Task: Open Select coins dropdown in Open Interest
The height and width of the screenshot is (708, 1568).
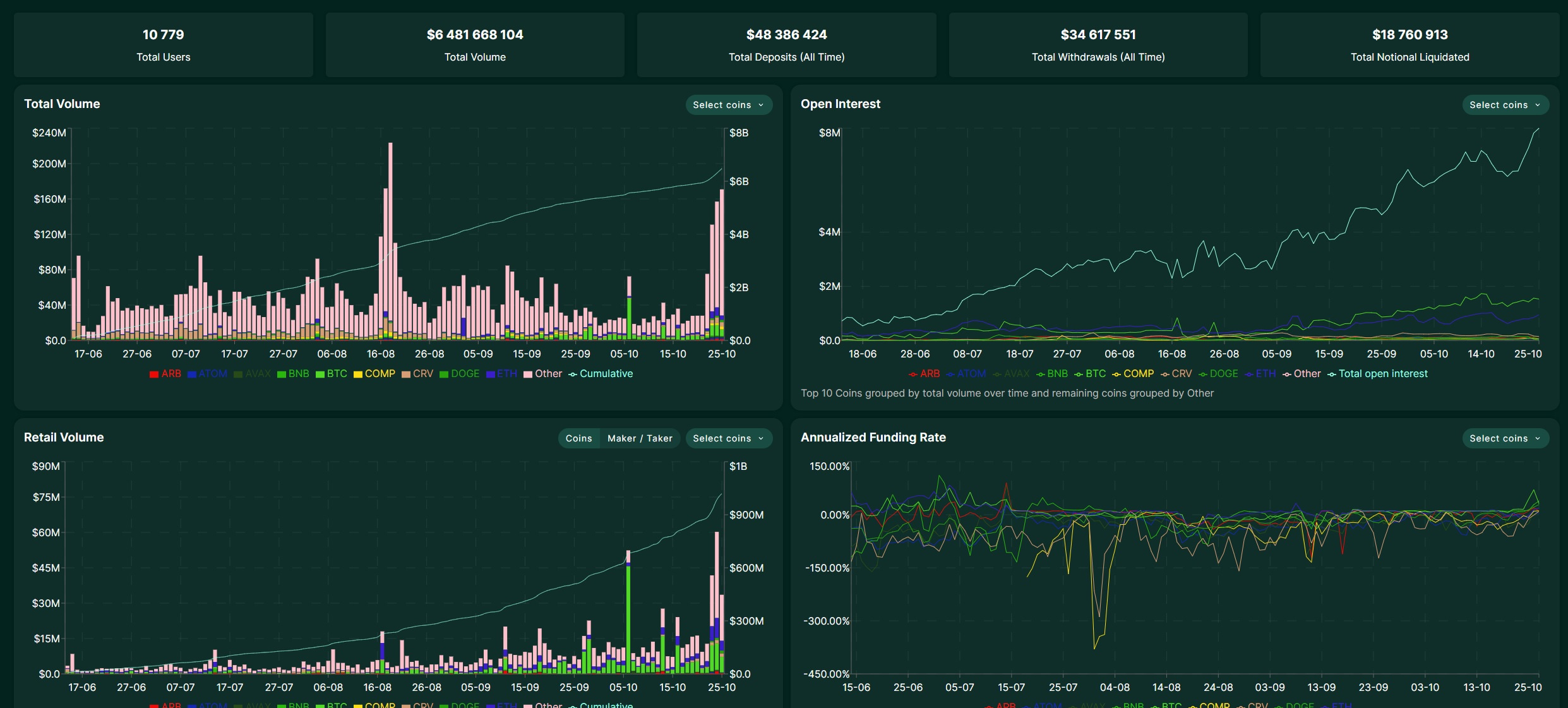Action: click(1505, 105)
